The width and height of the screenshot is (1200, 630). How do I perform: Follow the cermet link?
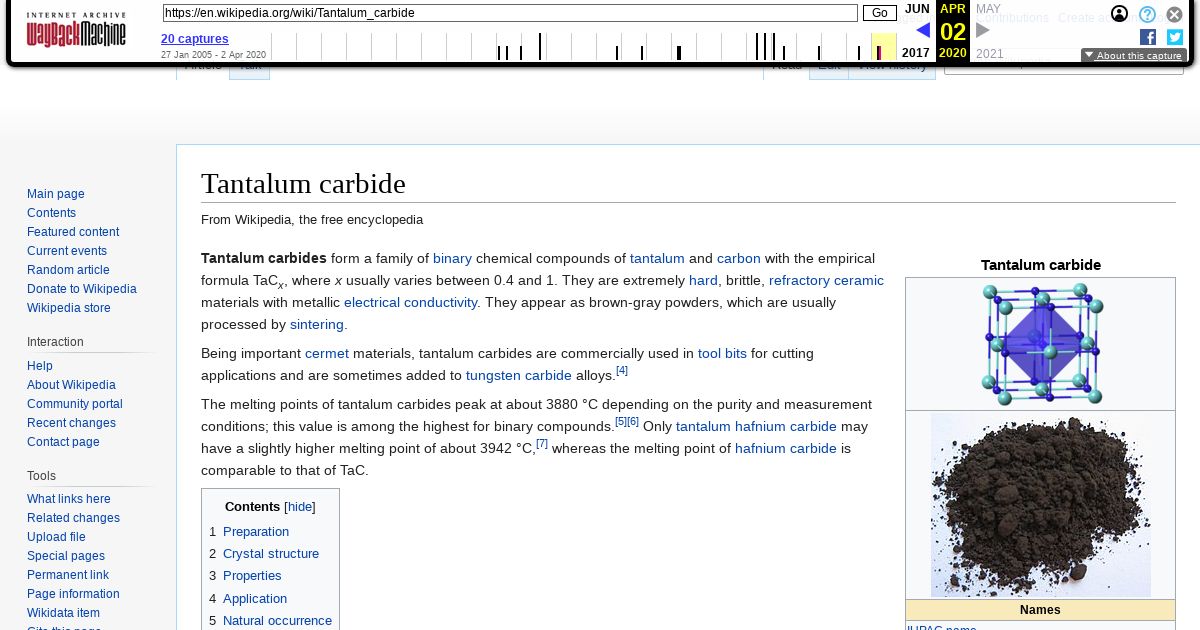[327, 353]
